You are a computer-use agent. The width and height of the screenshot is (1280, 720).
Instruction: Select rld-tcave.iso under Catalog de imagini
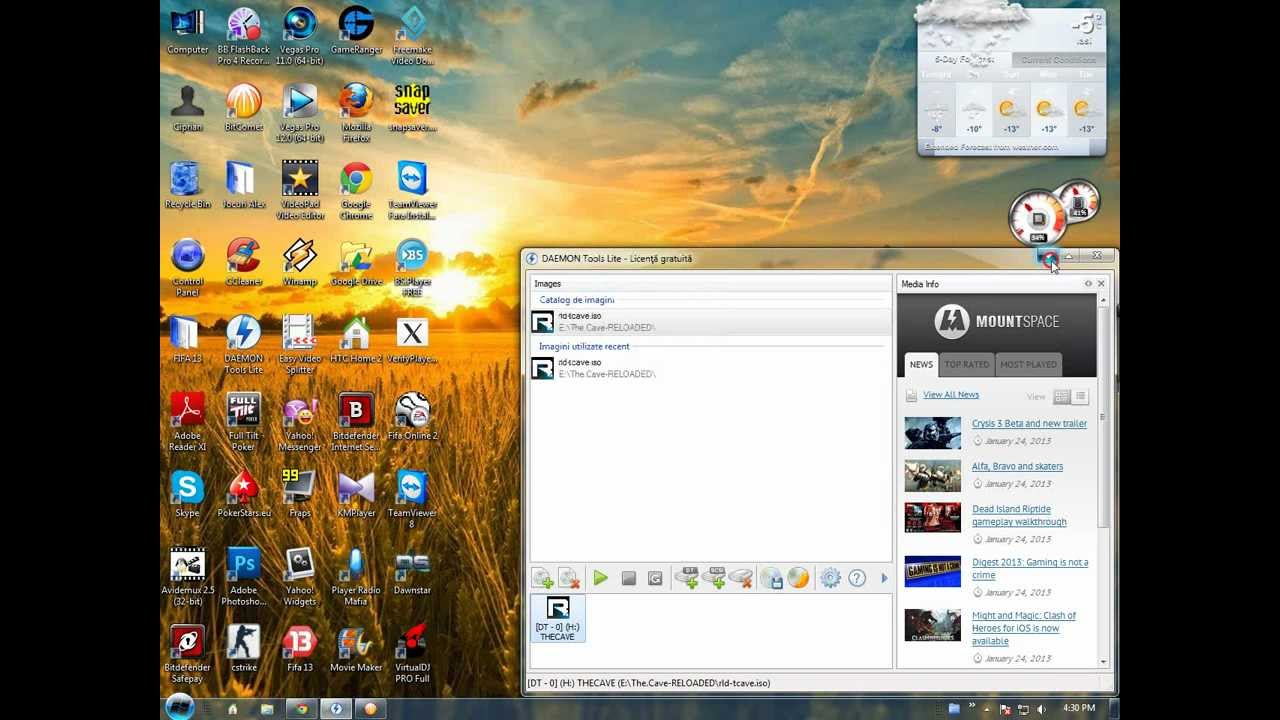click(x=710, y=321)
